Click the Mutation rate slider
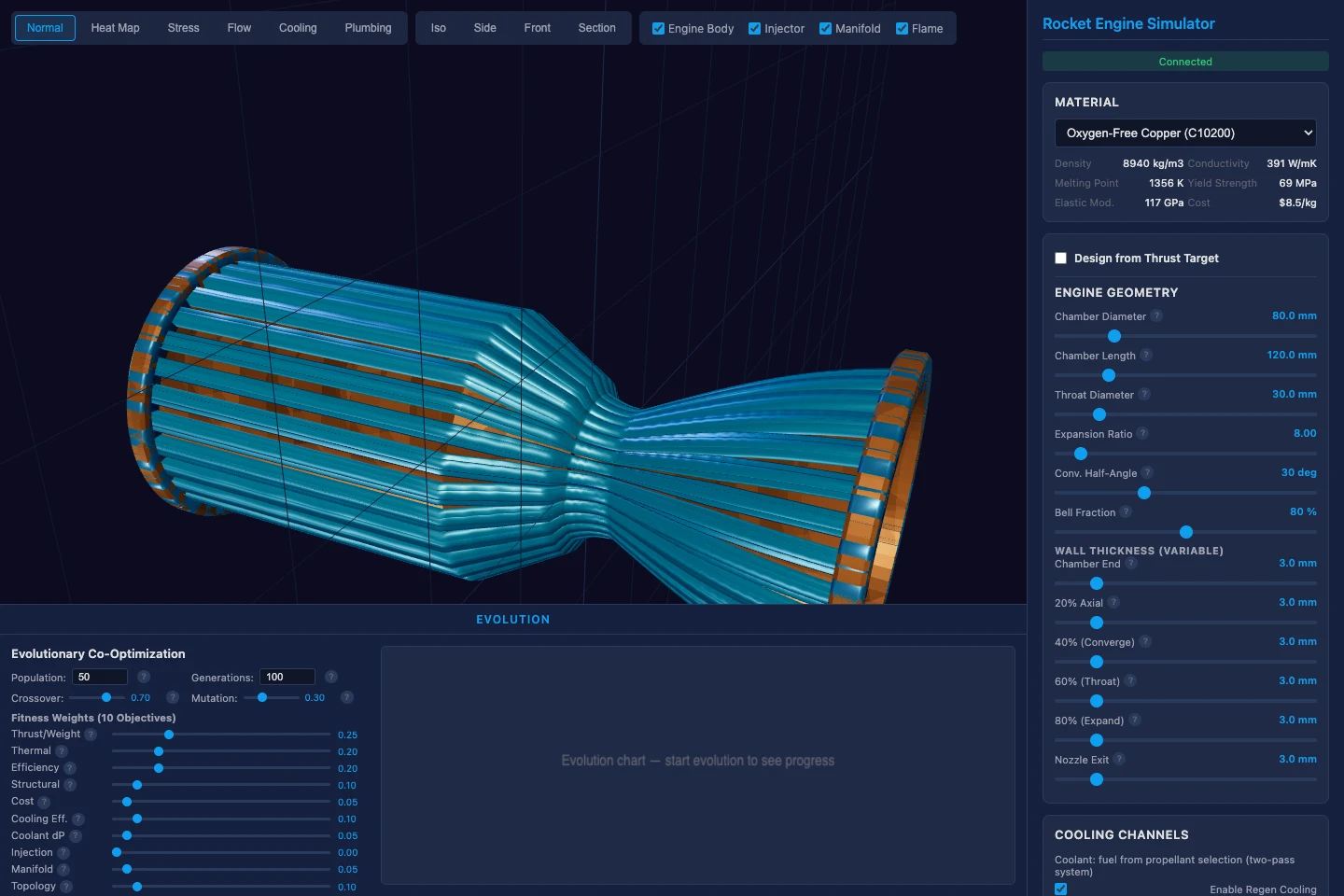The height and width of the screenshot is (896, 1344). tap(272, 697)
